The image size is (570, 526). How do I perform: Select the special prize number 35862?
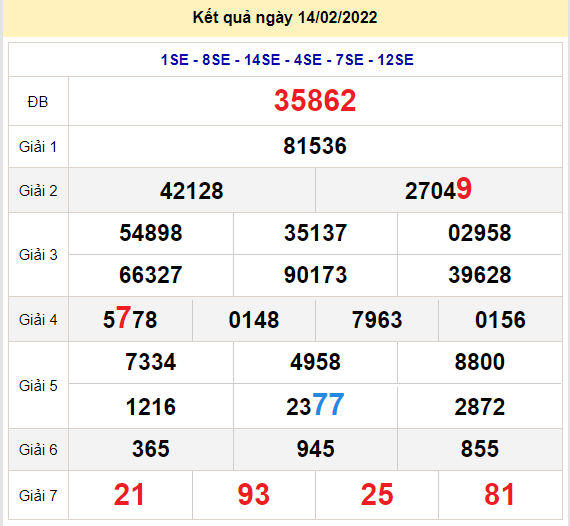click(315, 100)
